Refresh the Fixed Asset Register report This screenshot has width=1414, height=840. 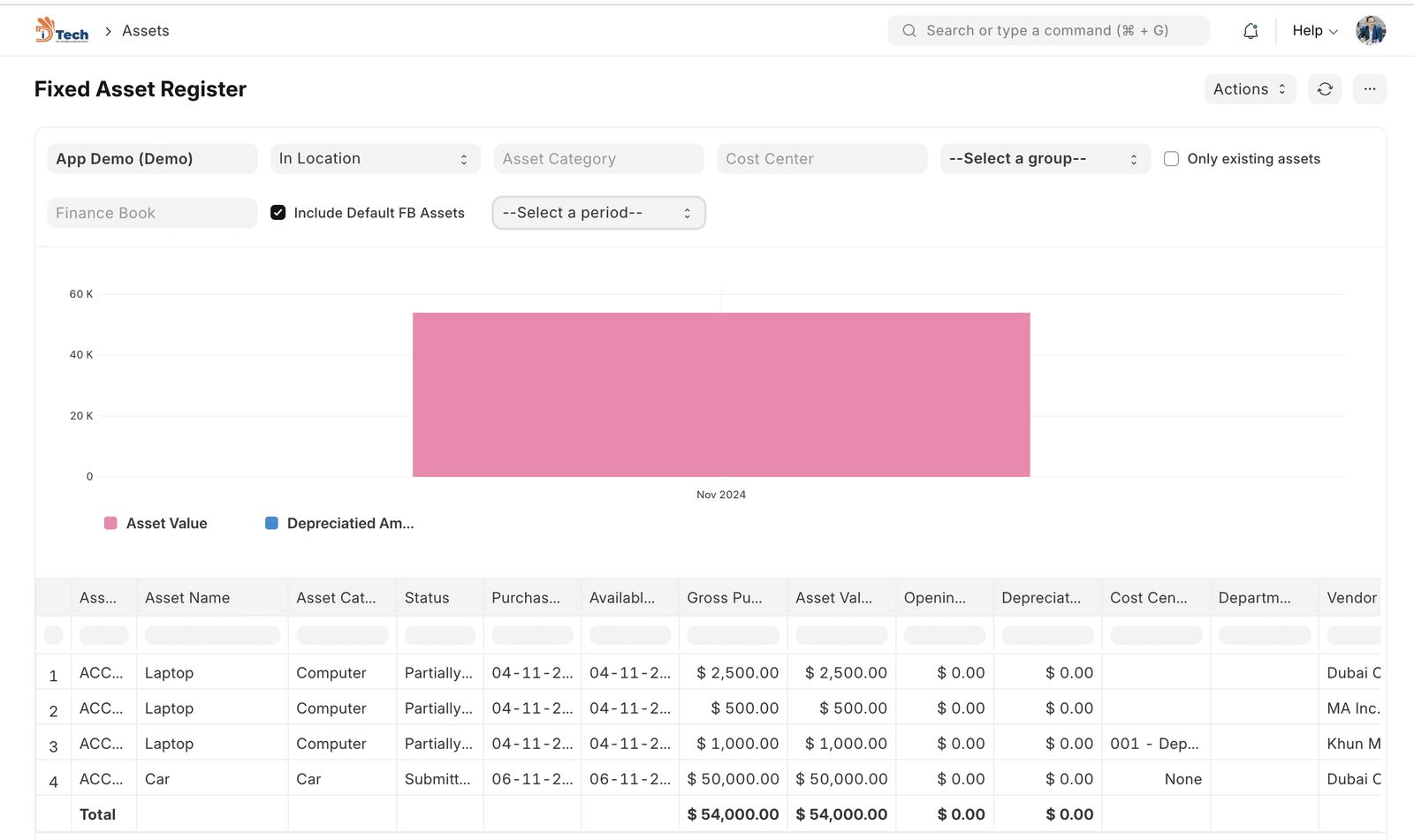point(1325,89)
